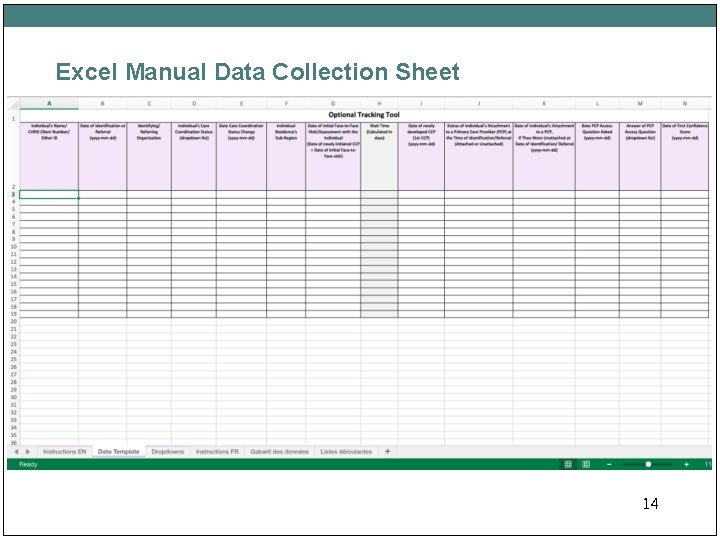Click the 'Ready' status bar text
720x540 pixels.
[28, 465]
